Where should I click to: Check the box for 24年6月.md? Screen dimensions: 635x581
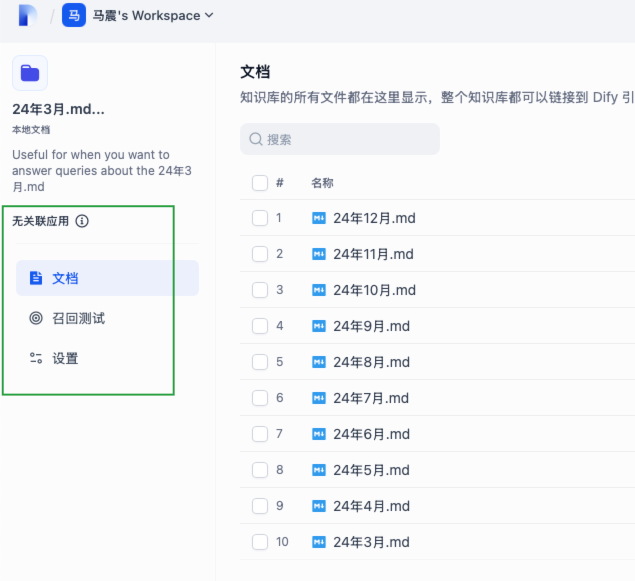tap(260, 434)
